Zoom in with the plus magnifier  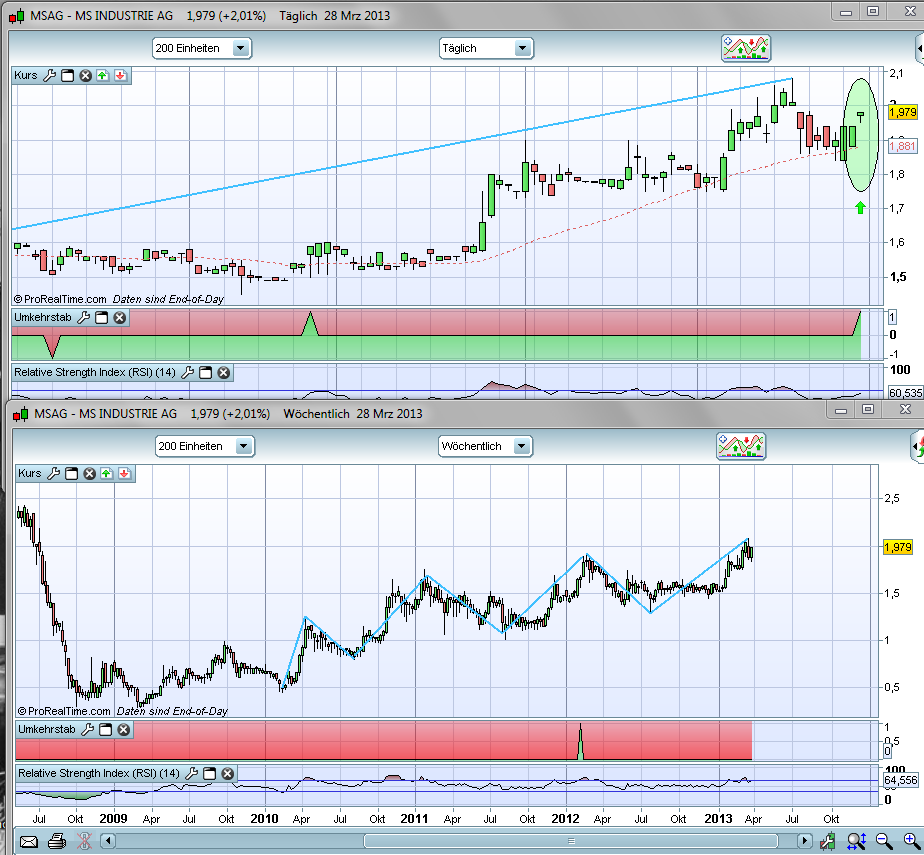click(910, 841)
